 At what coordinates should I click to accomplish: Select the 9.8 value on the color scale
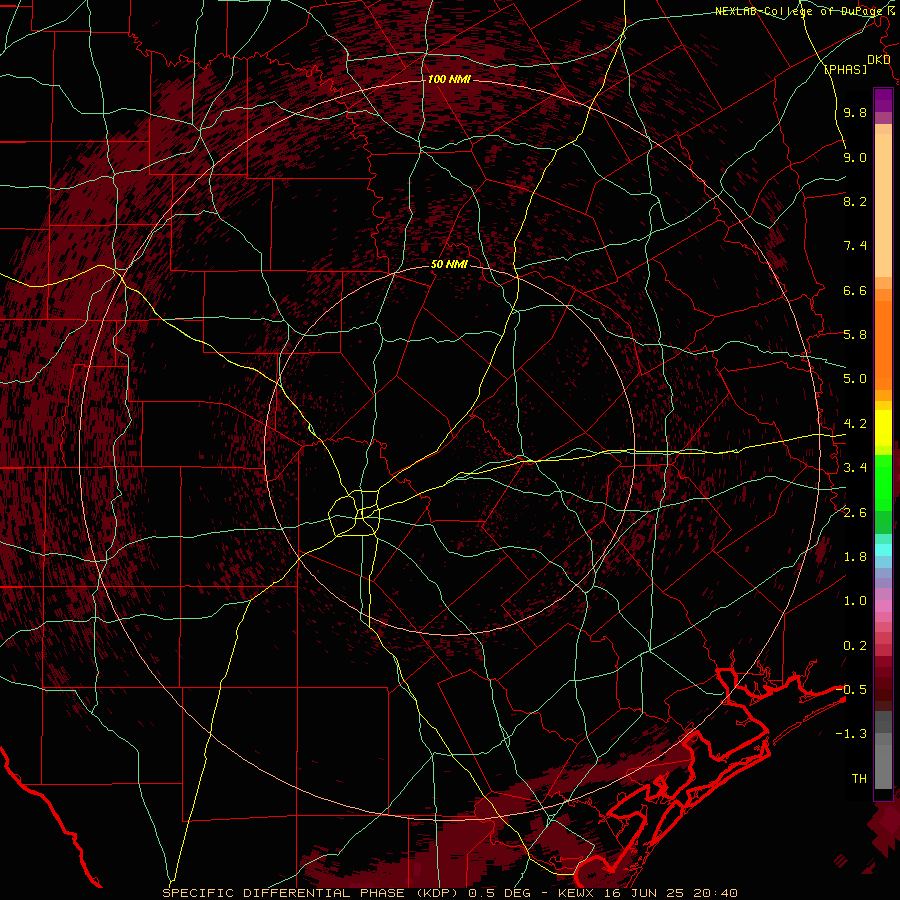pyautogui.click(x=855, y=112)
